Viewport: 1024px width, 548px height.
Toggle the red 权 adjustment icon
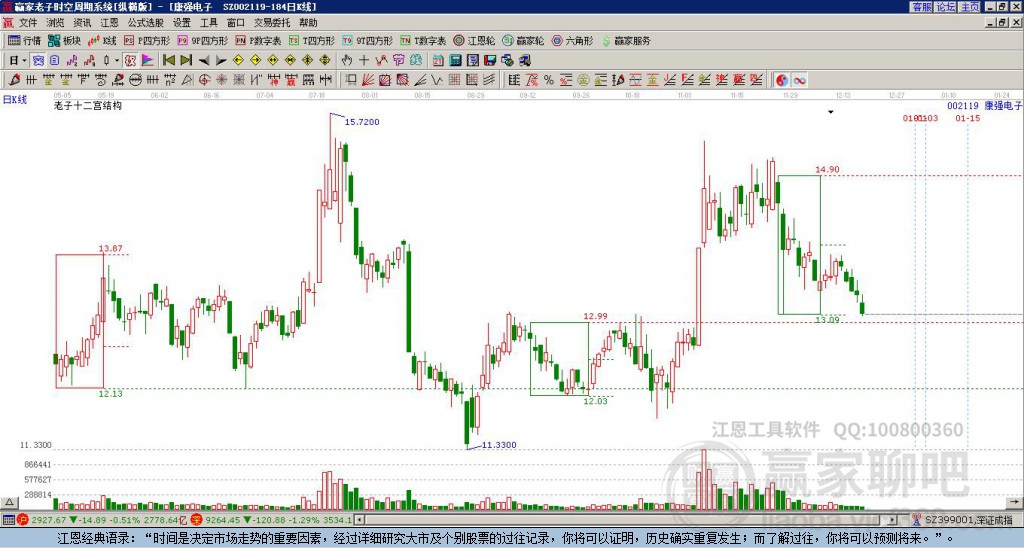130,61
